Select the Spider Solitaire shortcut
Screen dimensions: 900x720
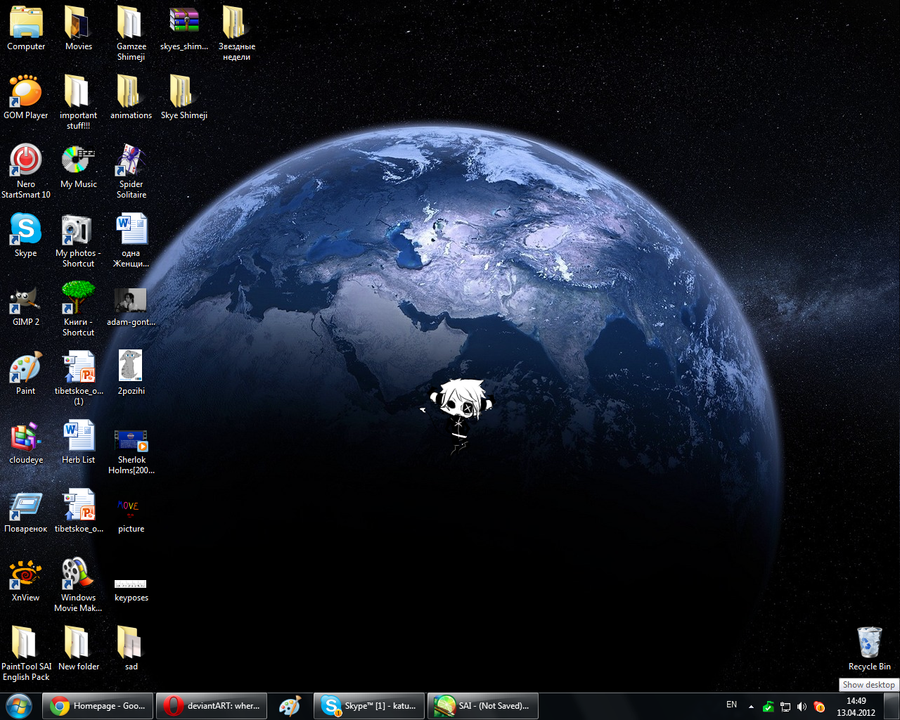point(131,171)
